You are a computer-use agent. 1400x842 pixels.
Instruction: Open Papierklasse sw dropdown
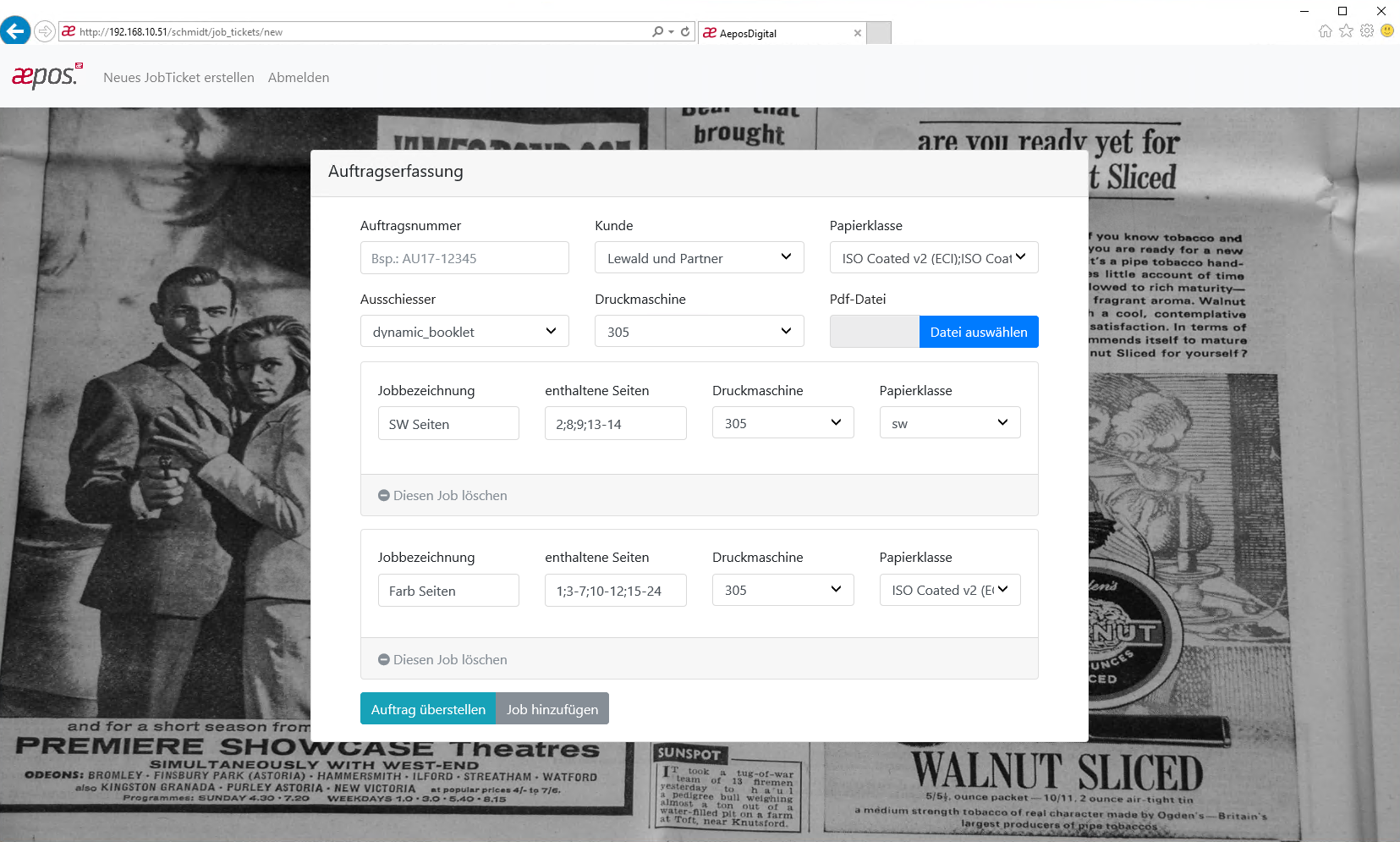click(x=950, y=423)
